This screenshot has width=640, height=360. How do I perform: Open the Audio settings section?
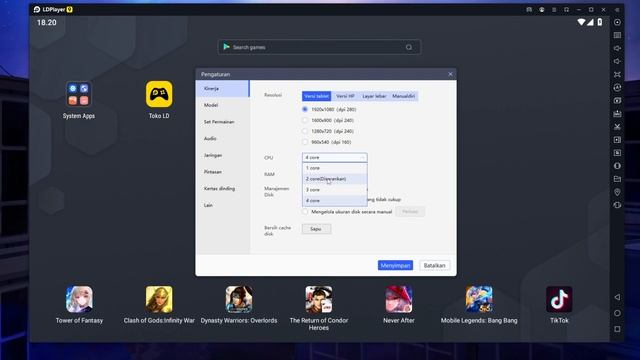(222, 139)
